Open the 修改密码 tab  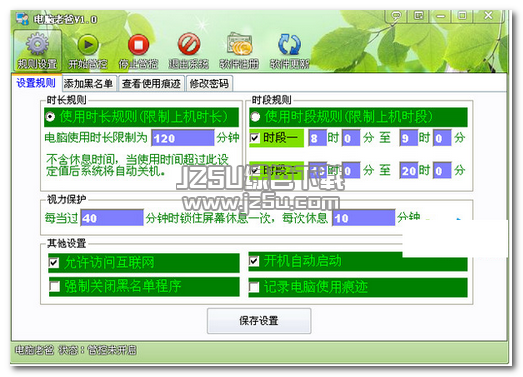pos(209,83)
